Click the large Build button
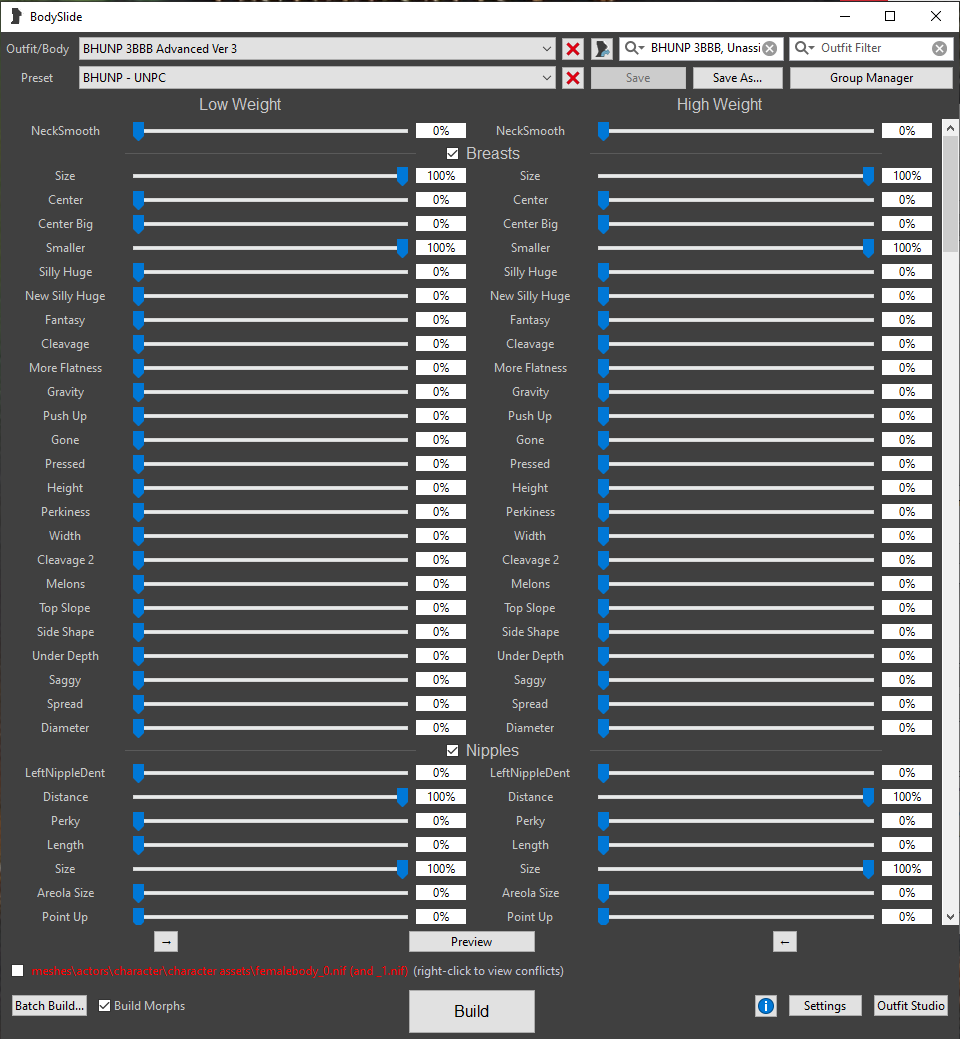 tap(472, 1011)
